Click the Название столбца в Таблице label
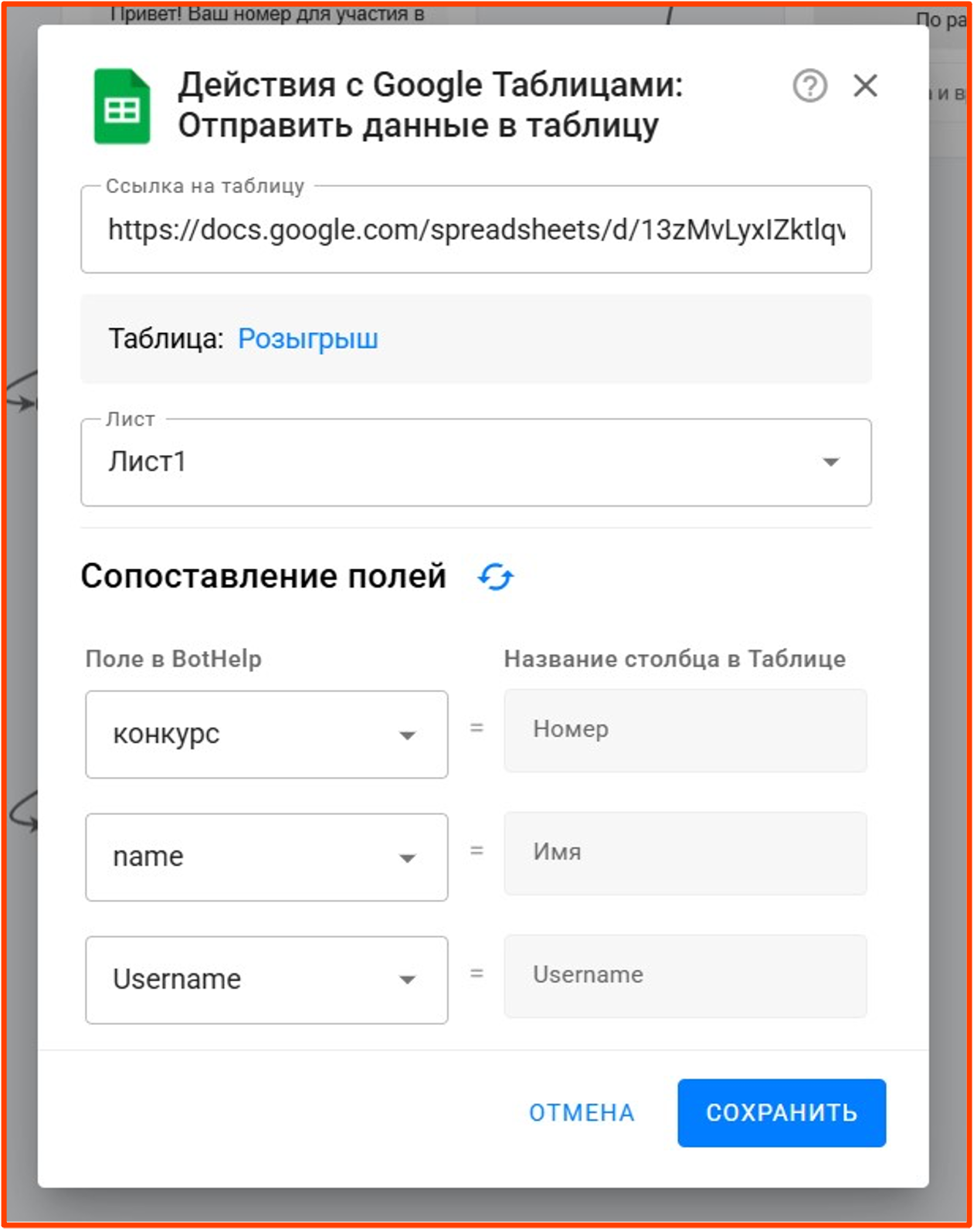Screen dimensions: 977x1232 (675, 659)
